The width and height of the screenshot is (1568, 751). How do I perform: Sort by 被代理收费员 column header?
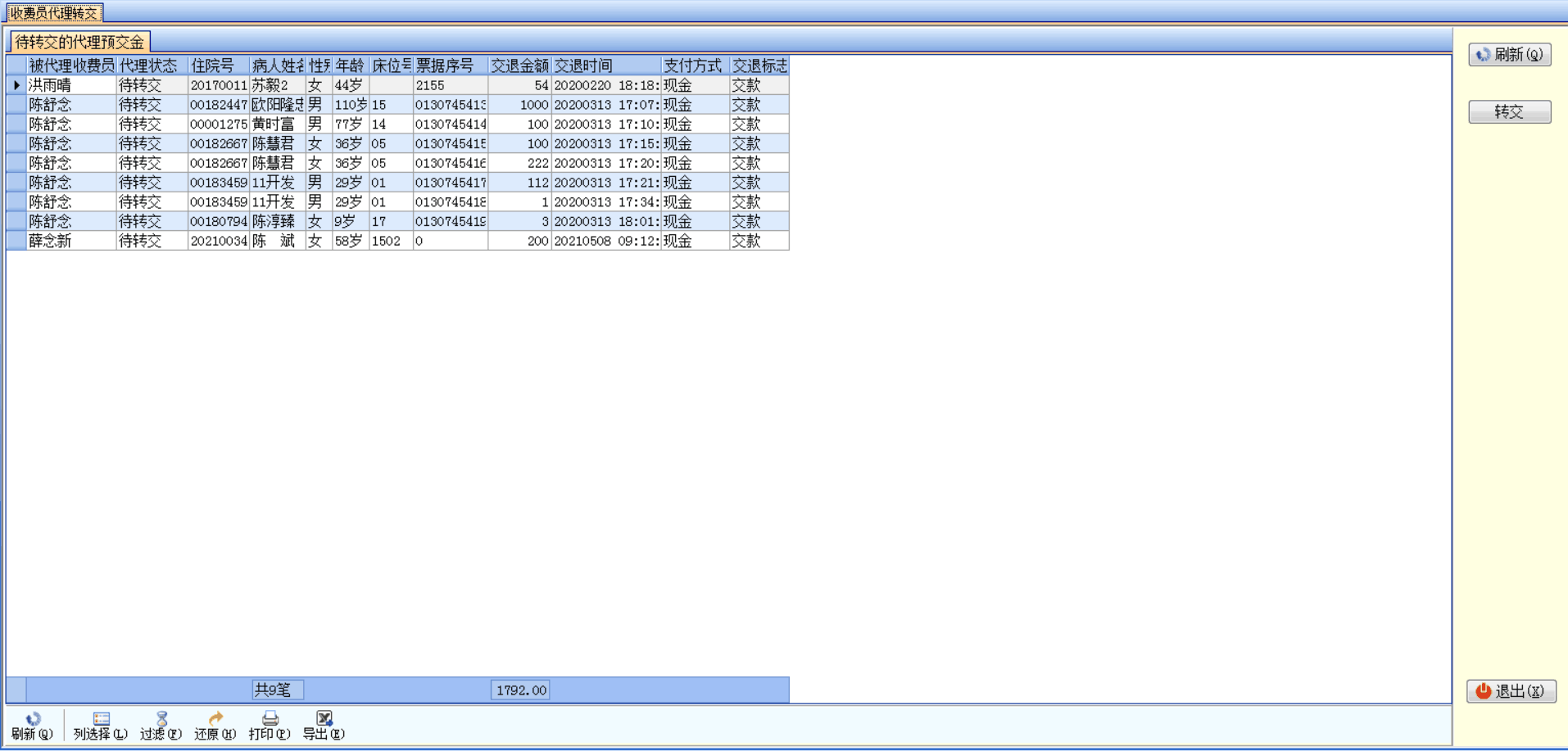click(71, 66)
